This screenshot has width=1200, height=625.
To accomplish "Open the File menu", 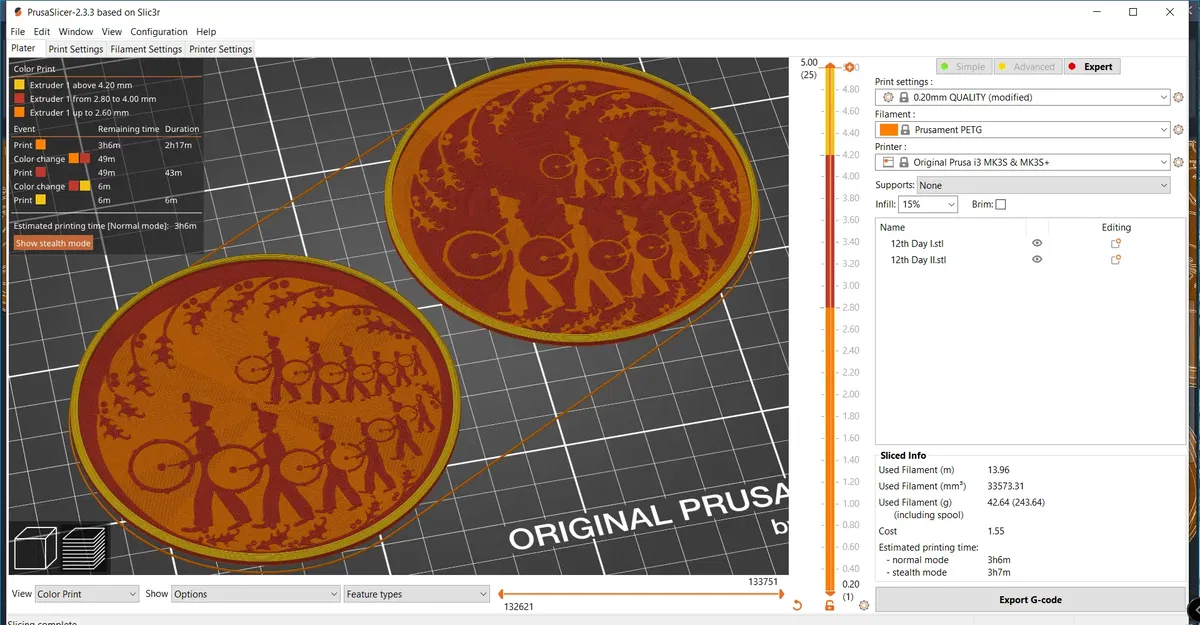I will (x=18, y=32).
